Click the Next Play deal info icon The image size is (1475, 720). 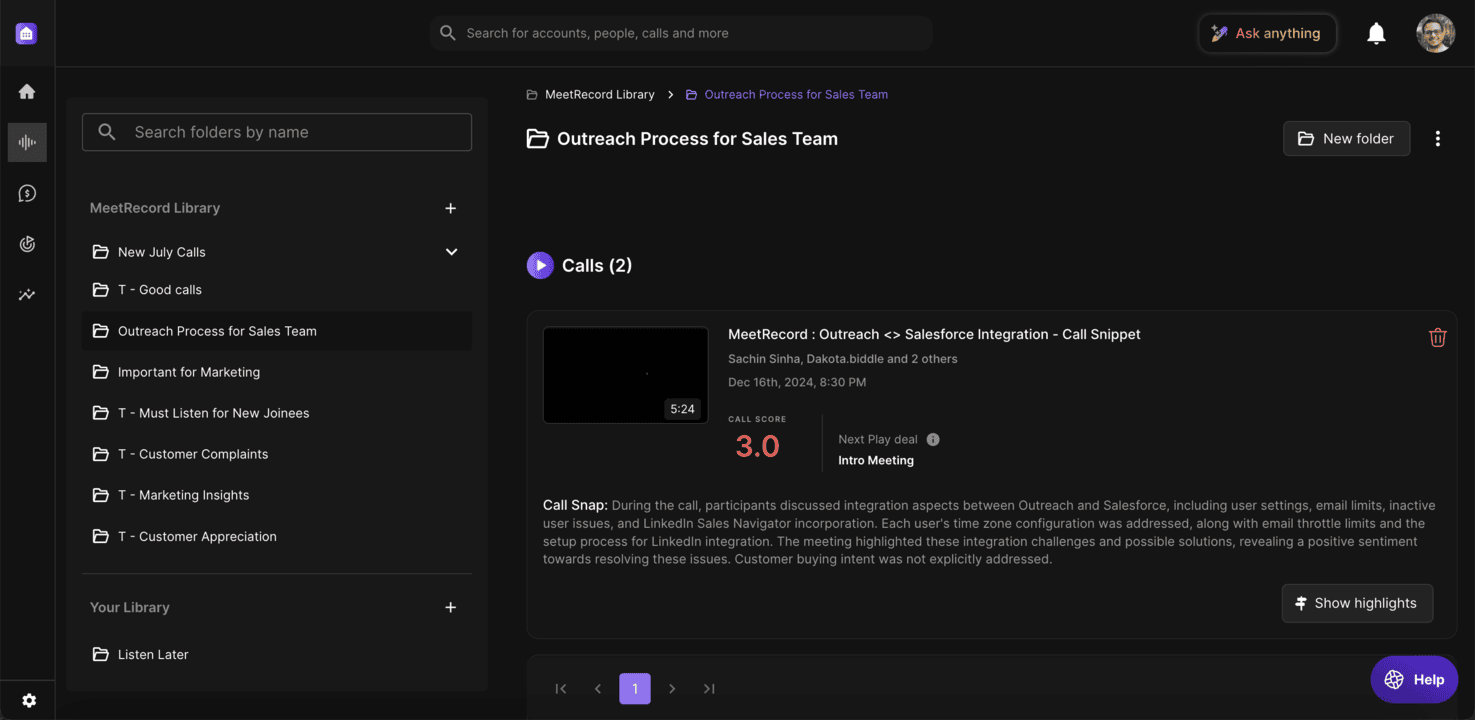(933, 440)
